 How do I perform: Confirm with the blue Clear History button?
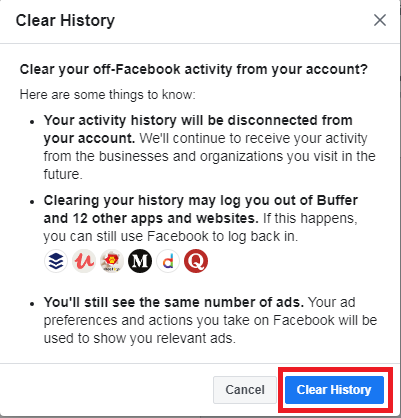pos(334,390)
